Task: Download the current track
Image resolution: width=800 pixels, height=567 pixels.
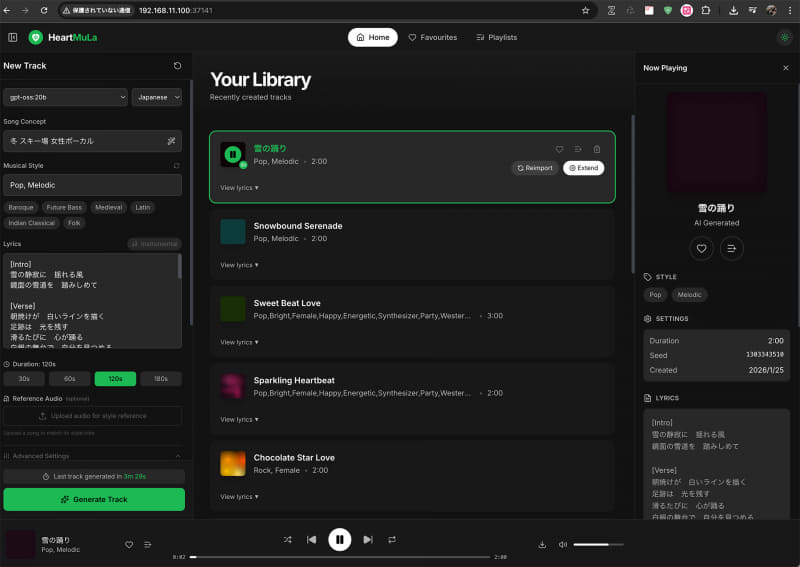Action: tap(542, 545)
